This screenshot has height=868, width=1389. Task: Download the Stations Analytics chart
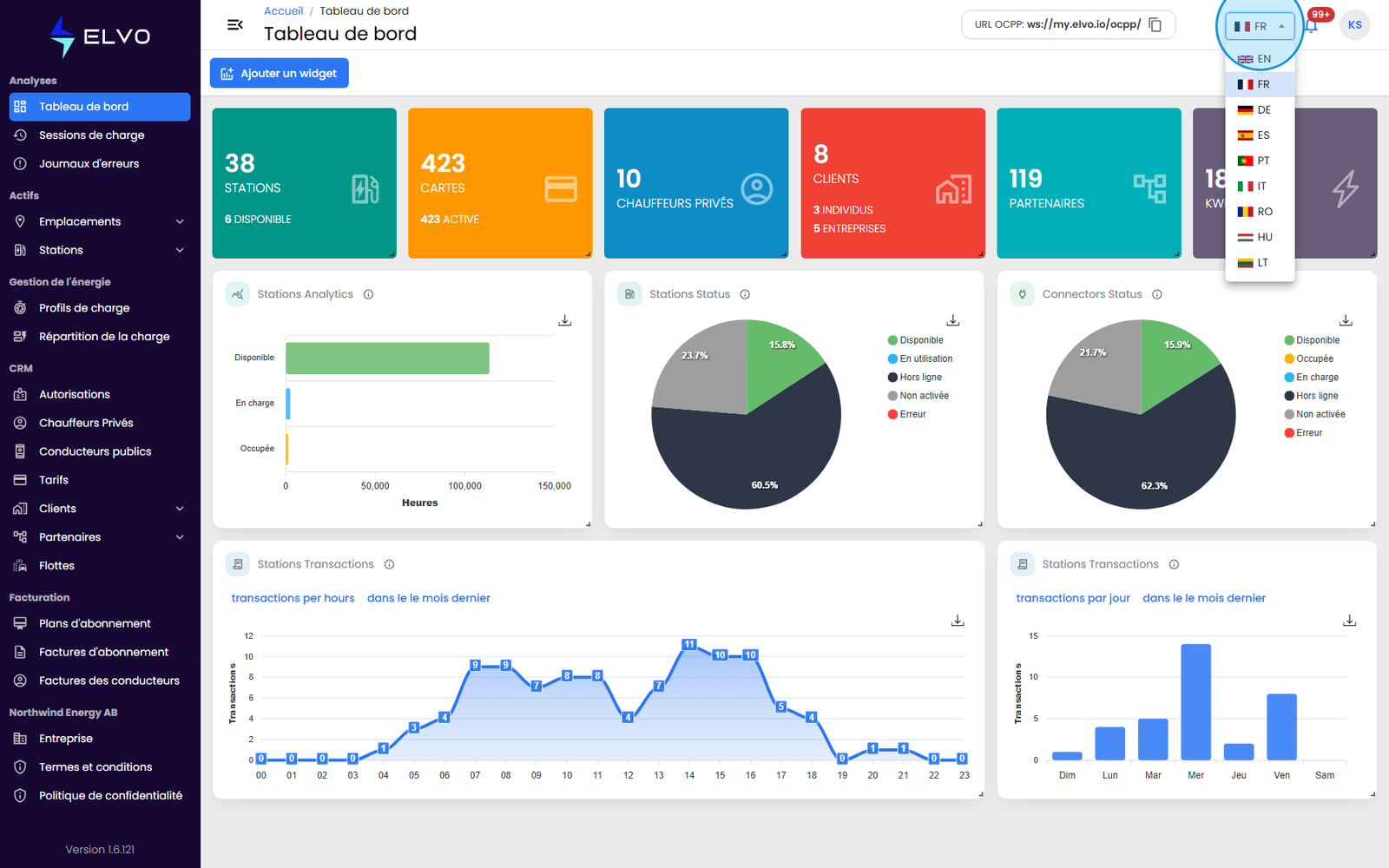point(565,320)
